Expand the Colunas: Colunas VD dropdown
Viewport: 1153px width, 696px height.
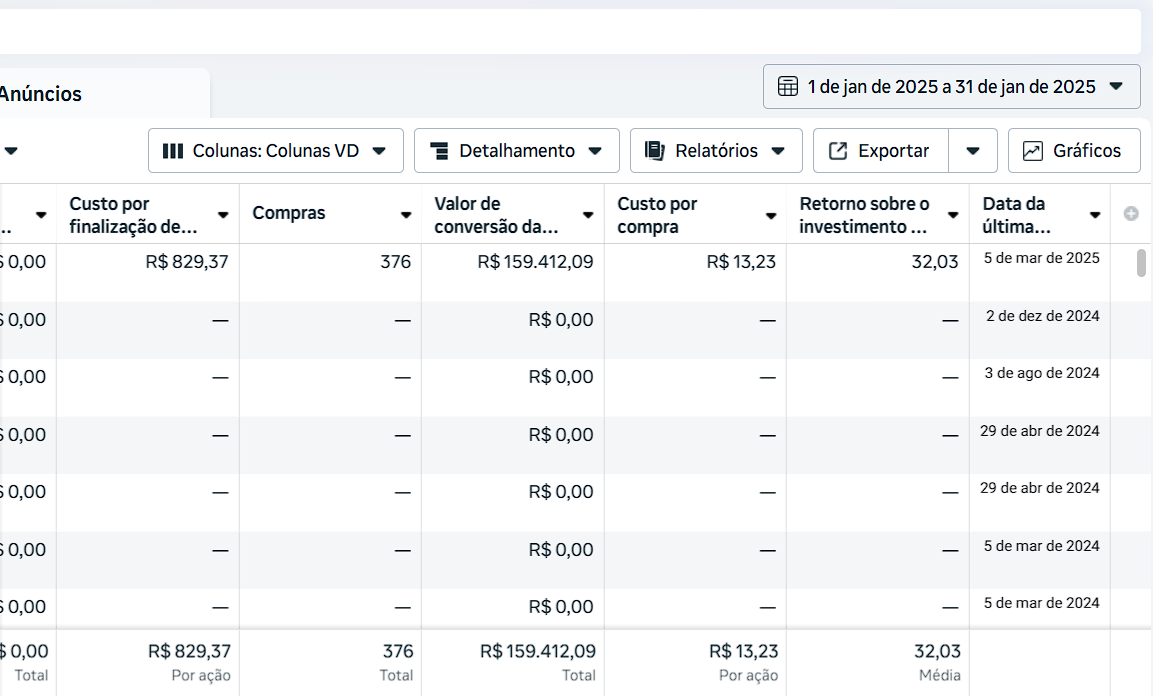pos(379,151)
